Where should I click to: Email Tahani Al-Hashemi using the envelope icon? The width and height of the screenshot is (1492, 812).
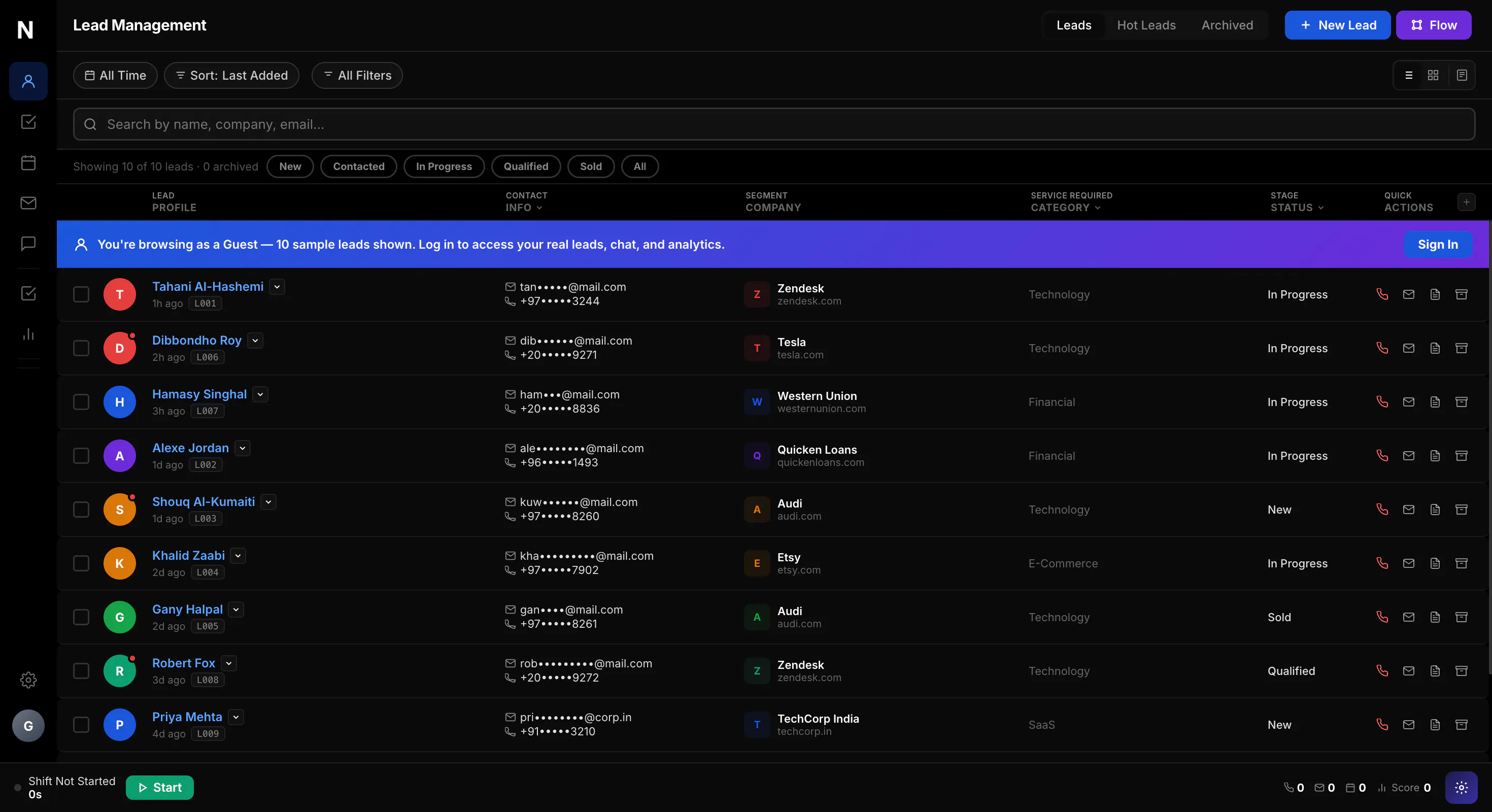pyautogui.click(x=1409, y=294)
